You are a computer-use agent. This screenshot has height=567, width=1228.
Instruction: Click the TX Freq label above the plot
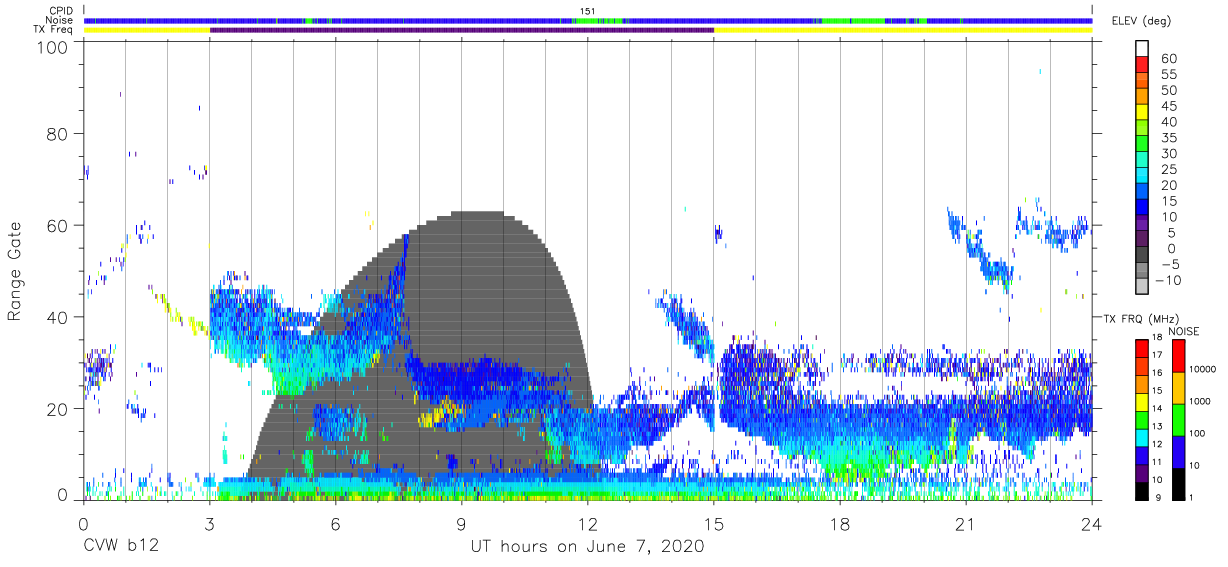point(54,30)
